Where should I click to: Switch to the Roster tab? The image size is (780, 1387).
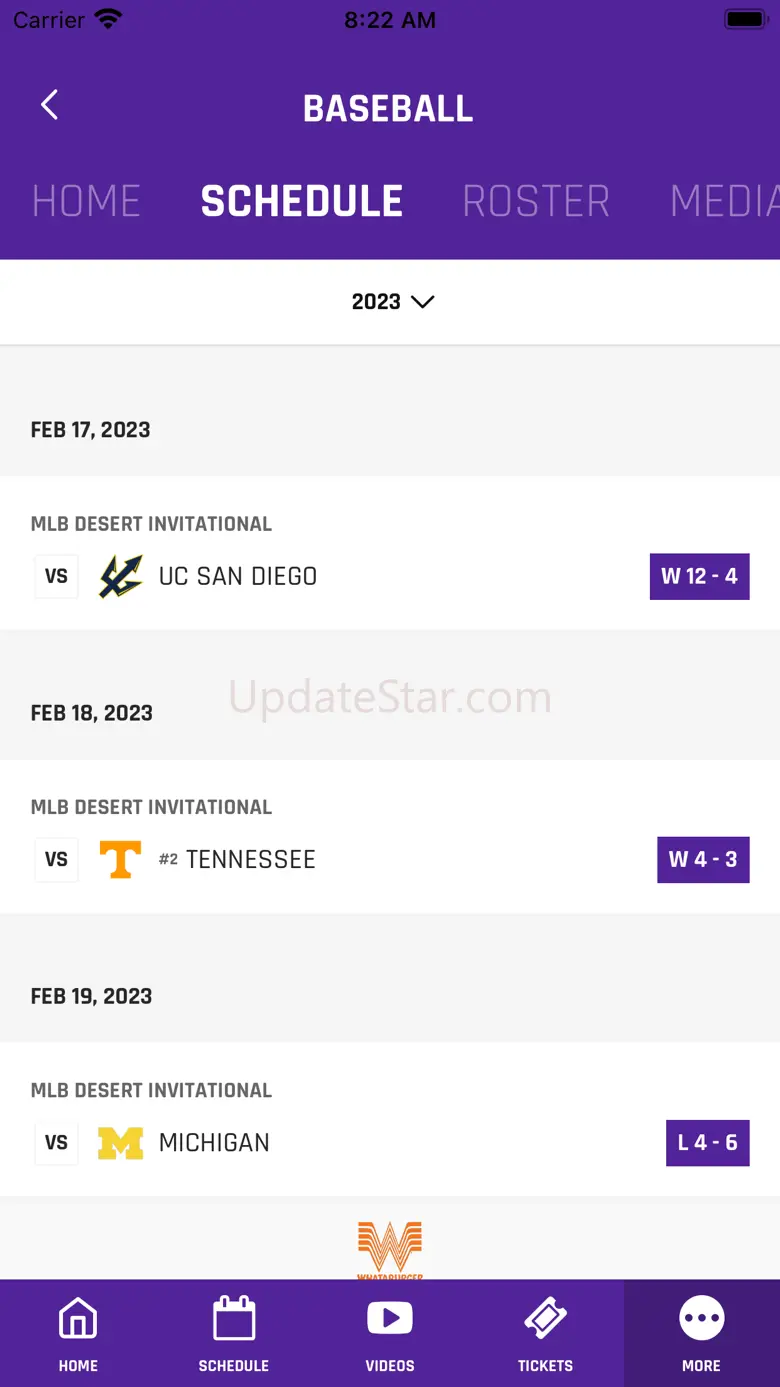point(536,201)
